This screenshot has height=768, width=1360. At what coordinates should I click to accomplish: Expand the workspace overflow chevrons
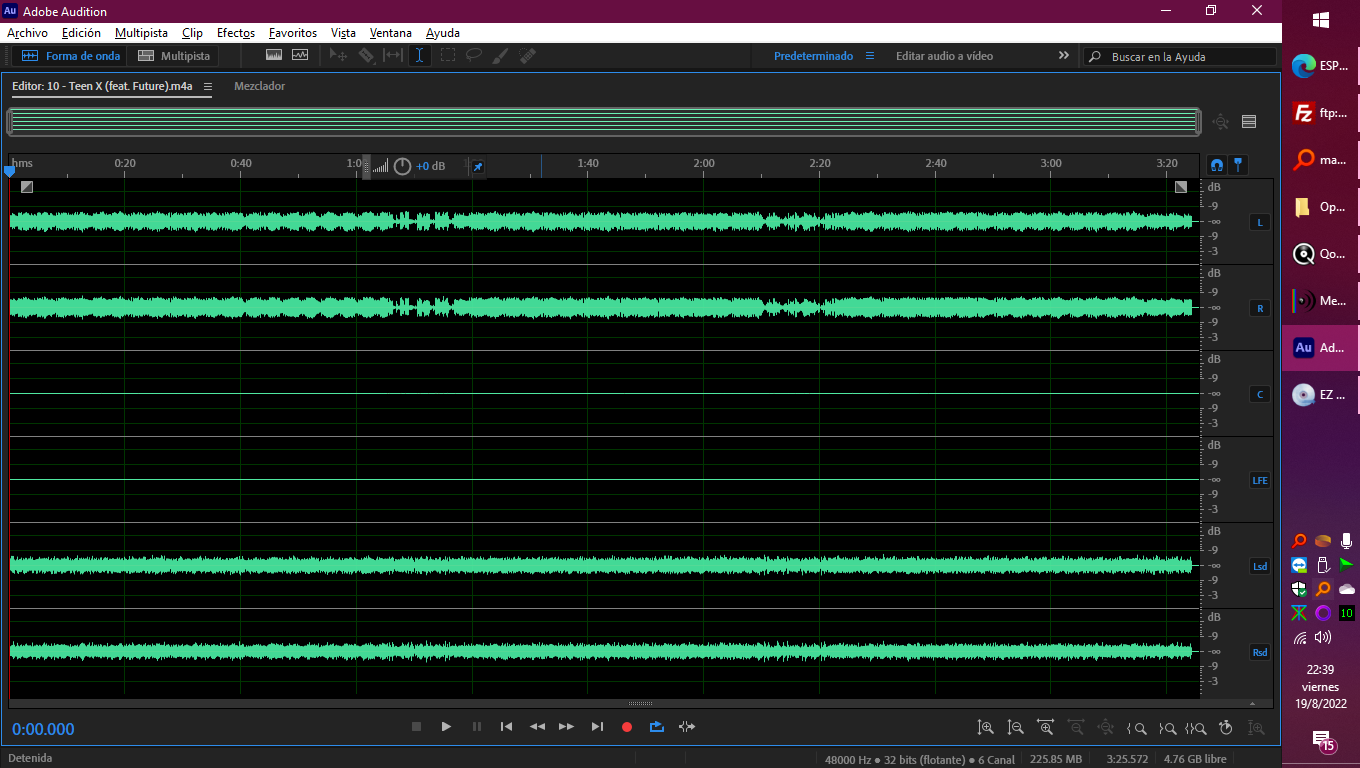[x=1064, y=56]
